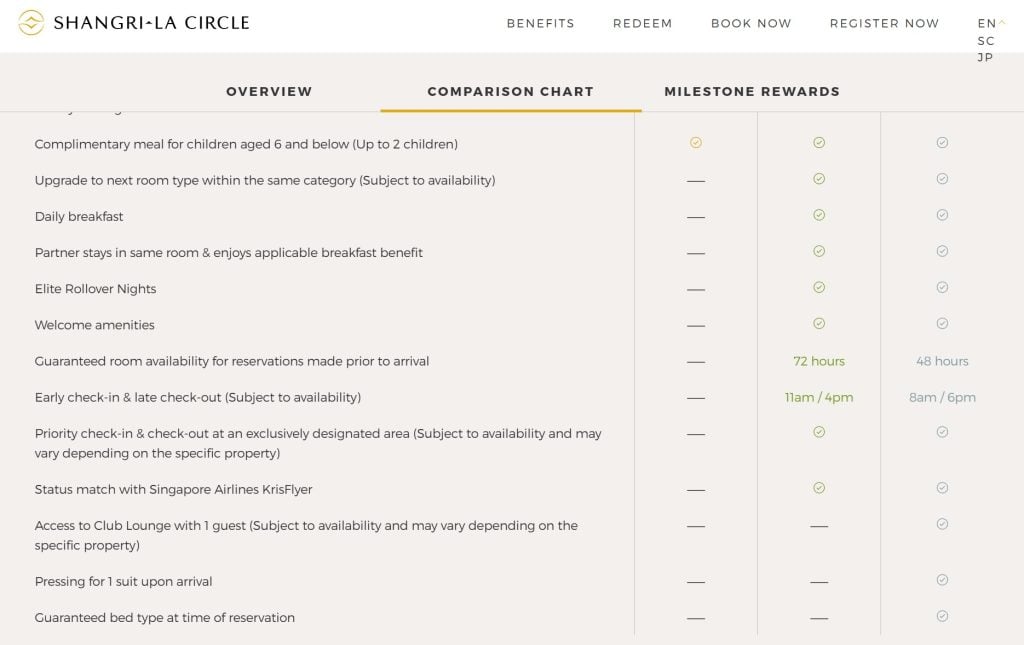Open the Benefits menu link

click(540, 23)
